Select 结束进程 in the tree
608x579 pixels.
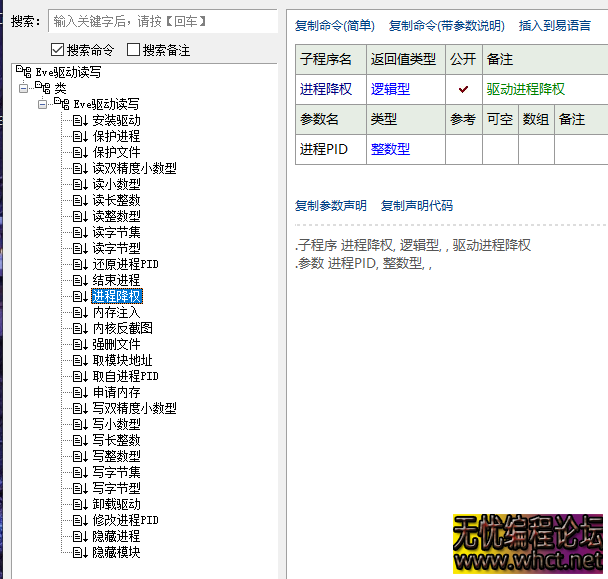(x=116, y=280)
